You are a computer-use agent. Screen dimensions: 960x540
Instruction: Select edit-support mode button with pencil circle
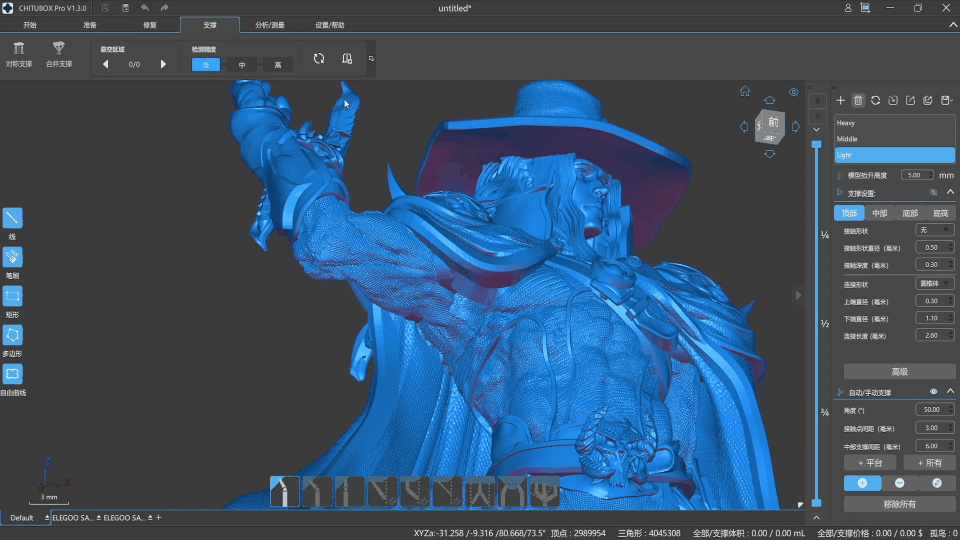pos(937,483)
